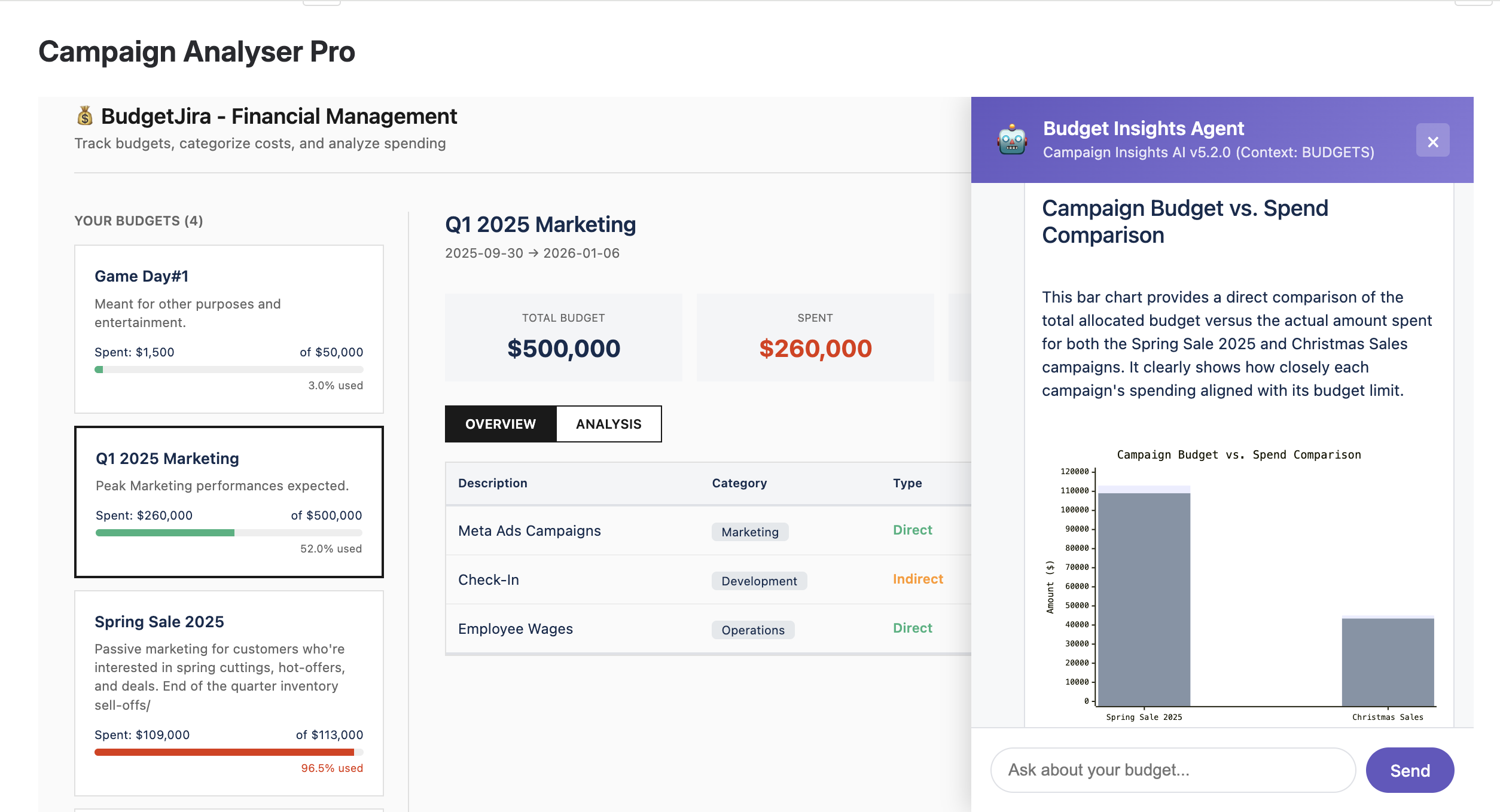Click the Operations category tag

coord(752,630)
